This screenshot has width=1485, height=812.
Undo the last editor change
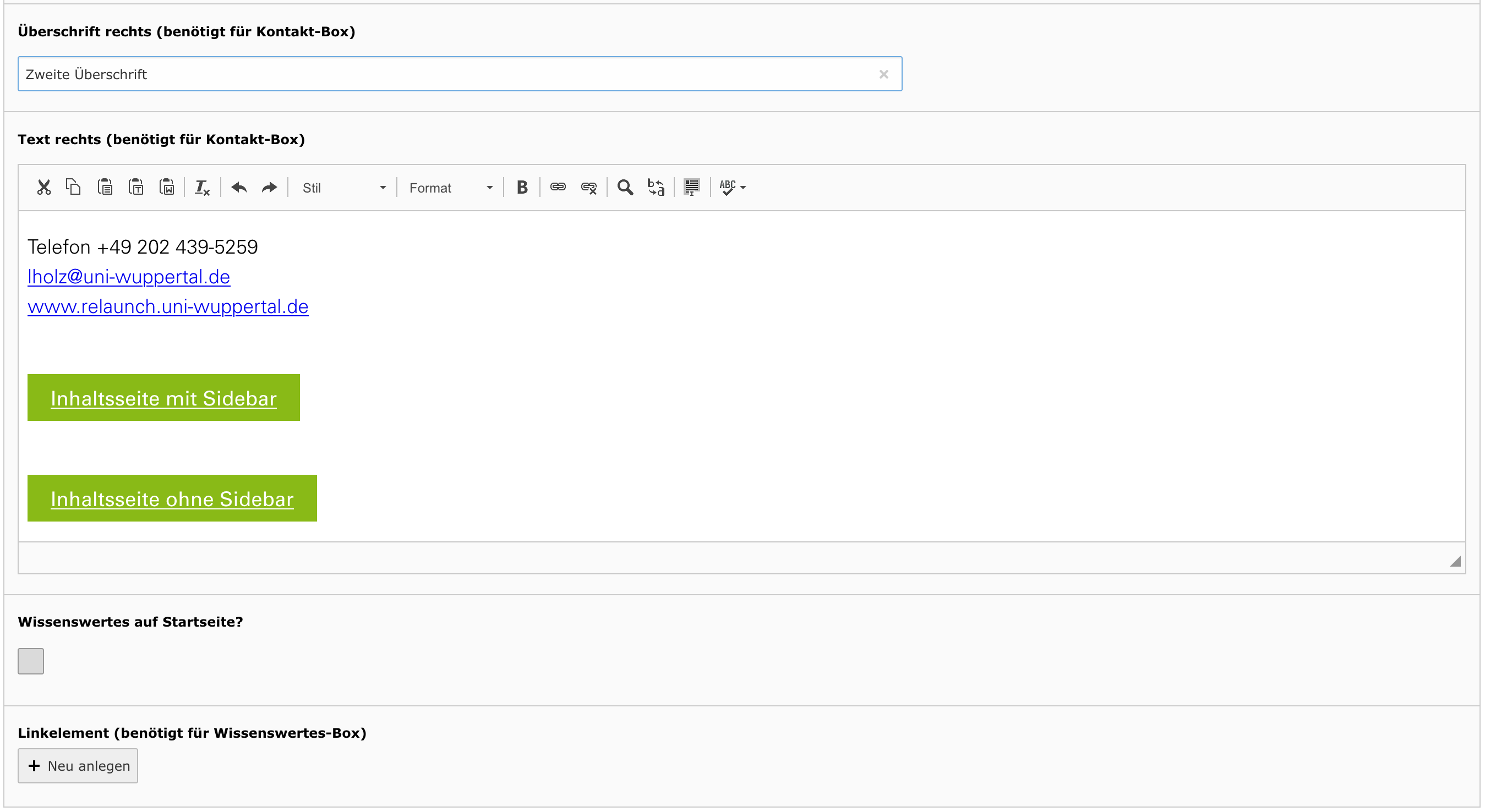[x=239, y=188]
